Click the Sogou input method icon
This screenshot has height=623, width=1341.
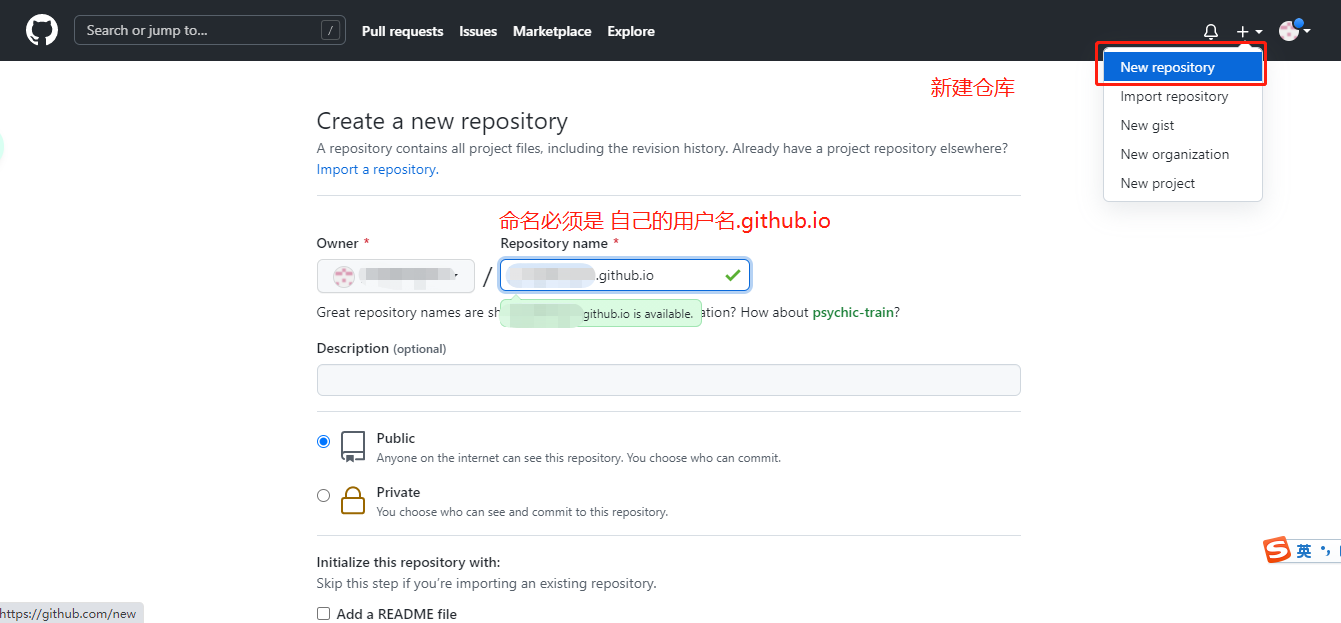point(1276,550)
